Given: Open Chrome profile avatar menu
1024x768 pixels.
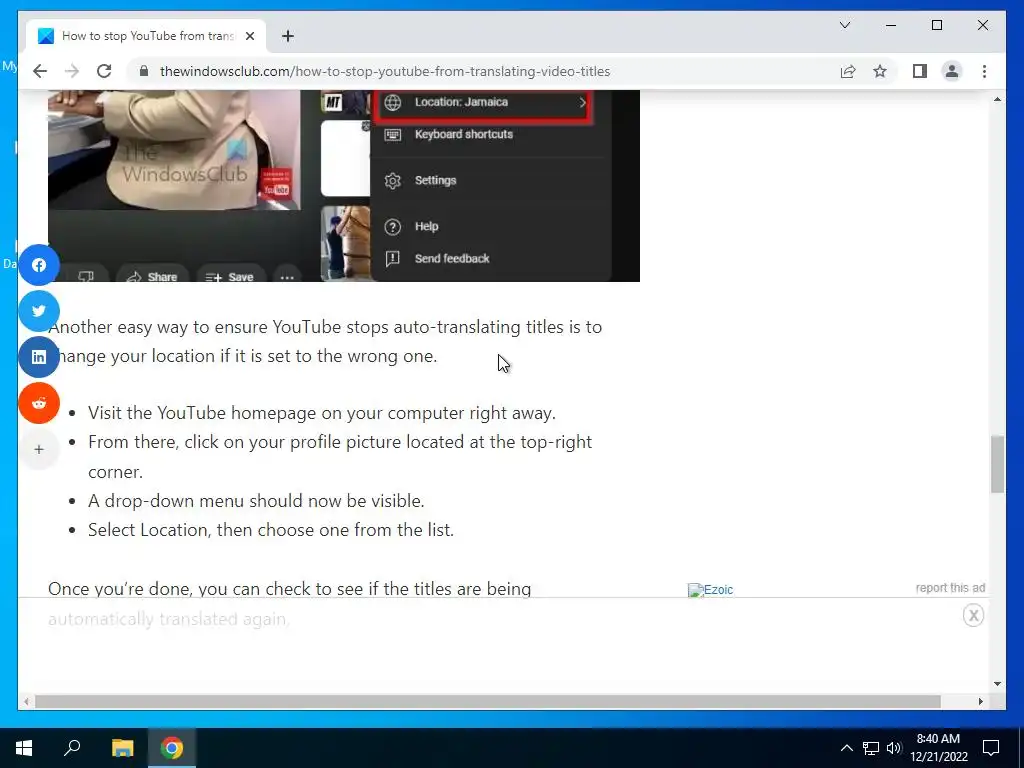Looking at the screenshot, I should tap(952, 71).
